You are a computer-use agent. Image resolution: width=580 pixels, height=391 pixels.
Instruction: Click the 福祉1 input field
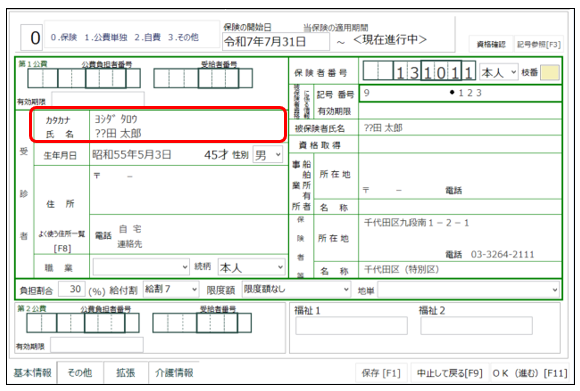click(x=351, y=326)
